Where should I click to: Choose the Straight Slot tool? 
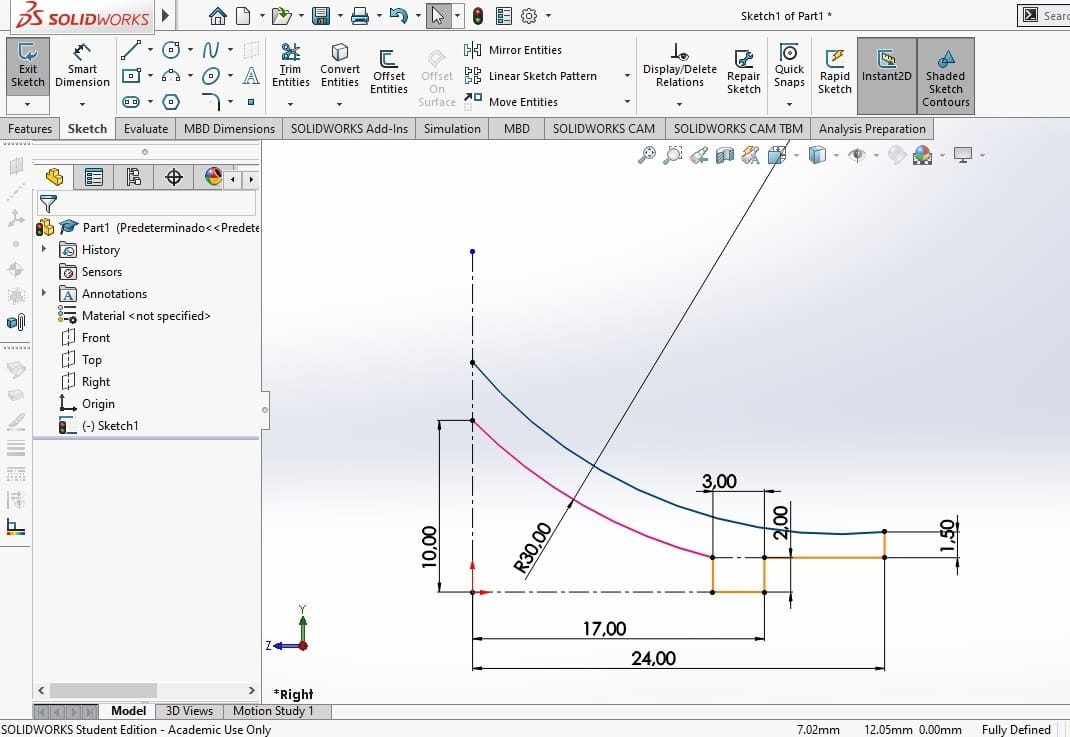[131, 102]
